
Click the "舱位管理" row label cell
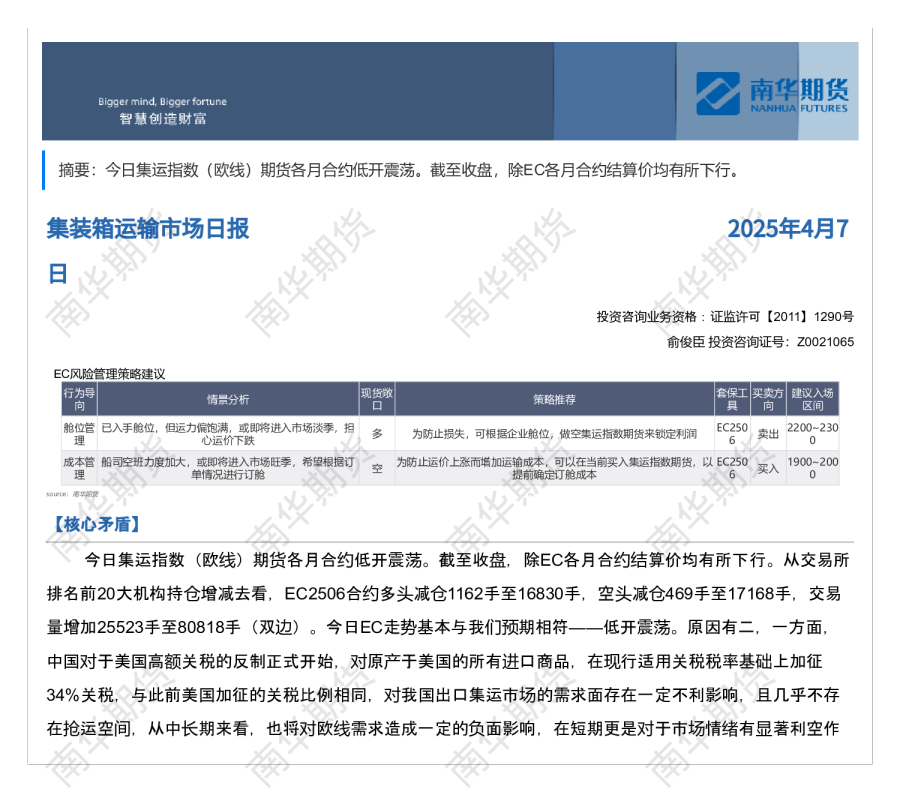click(79, 434)
